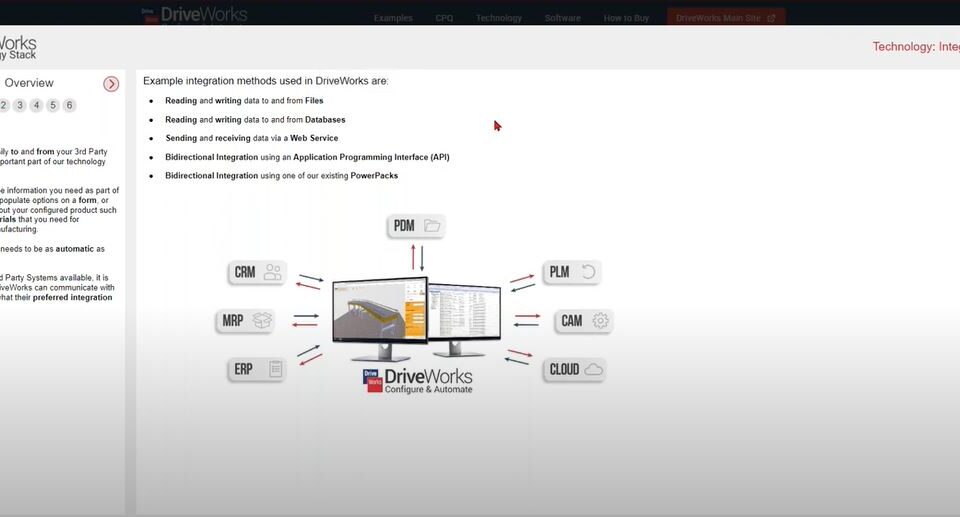
Task: Switch to page 5 in Overview
Action: [x=53, y=105]
